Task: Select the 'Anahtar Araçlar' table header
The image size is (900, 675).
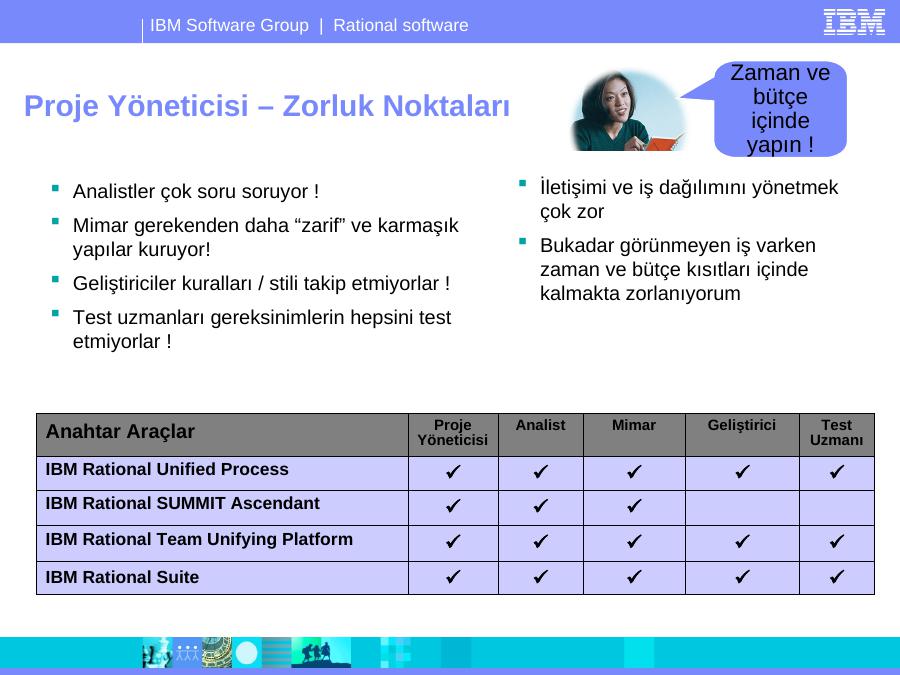Action: click(x=121, y=432)
